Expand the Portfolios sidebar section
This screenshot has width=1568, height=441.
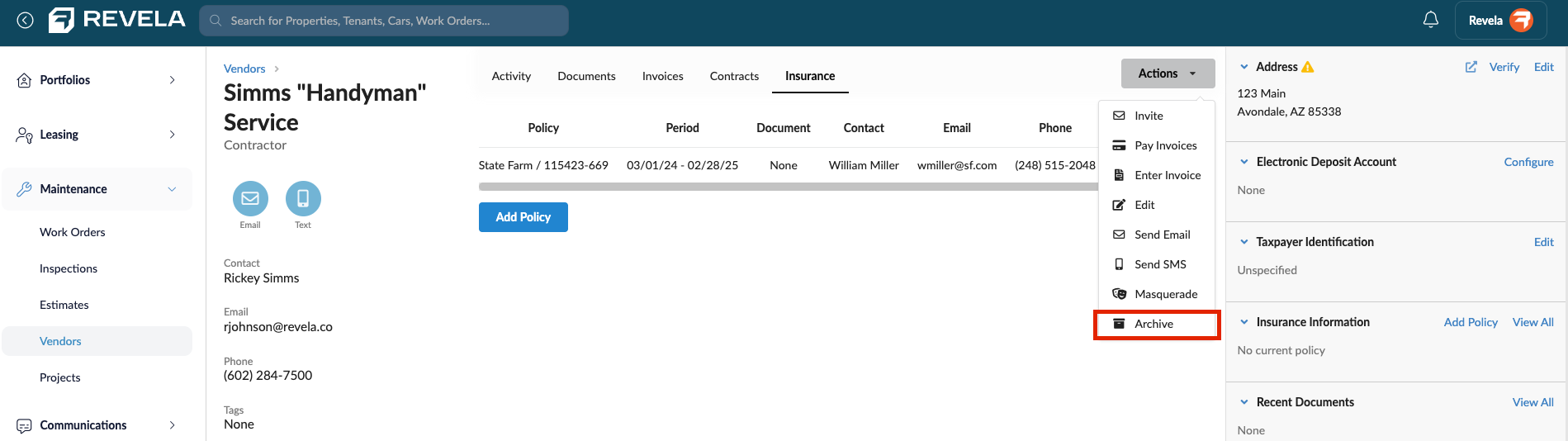(172, 80)
